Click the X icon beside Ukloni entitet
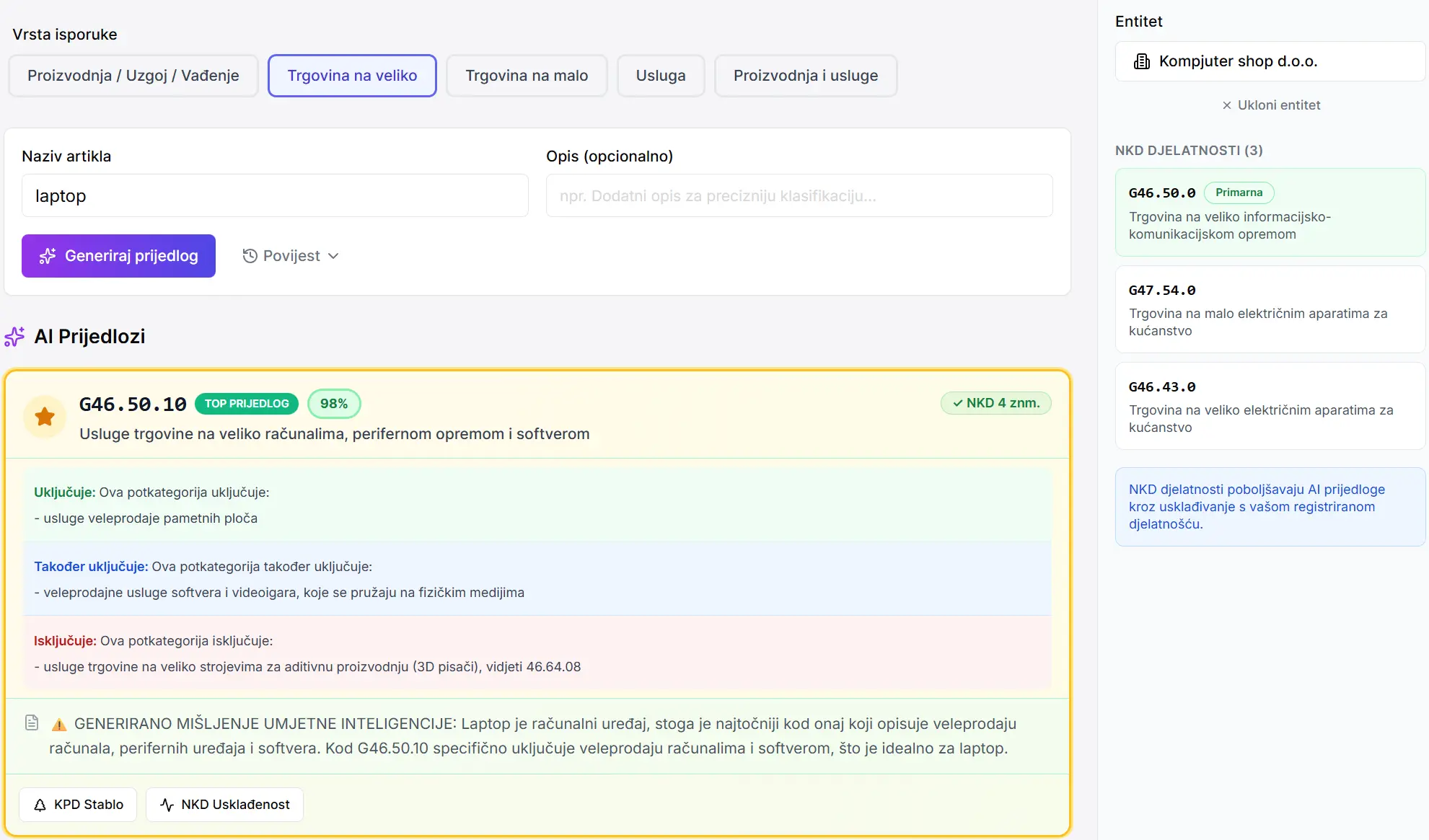The width and height of the screenshot is (1429, 840). [x=1226, y=105]
